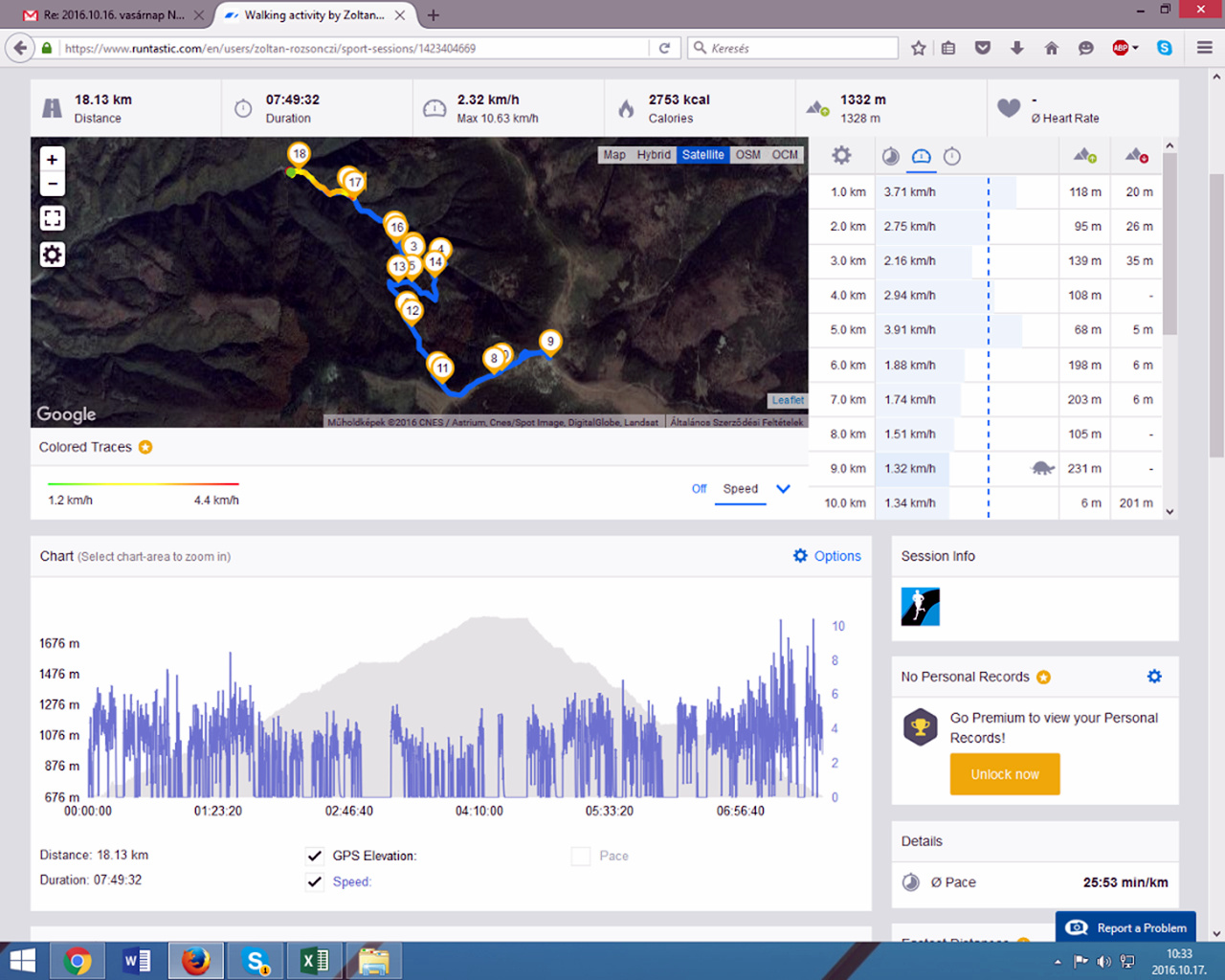
Task: Go to Firefox home page icon
Action: tap(1051, 48)
